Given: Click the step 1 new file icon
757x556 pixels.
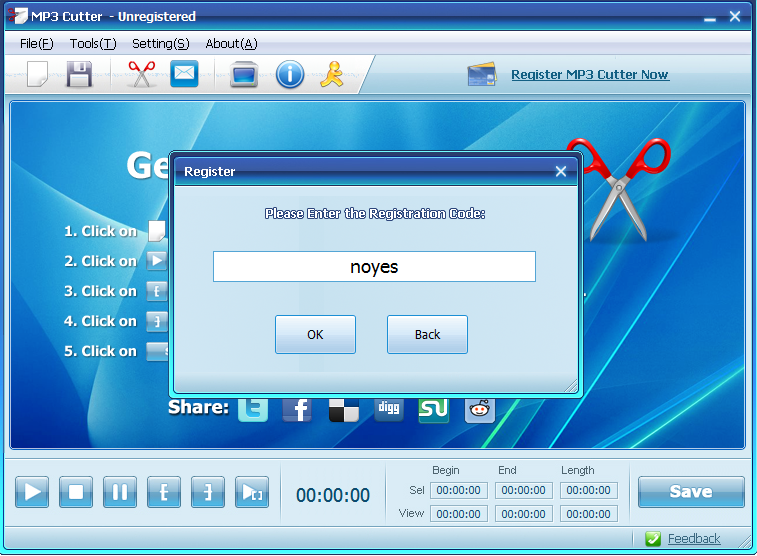Looking at the screenshot, I should point(156,231).
